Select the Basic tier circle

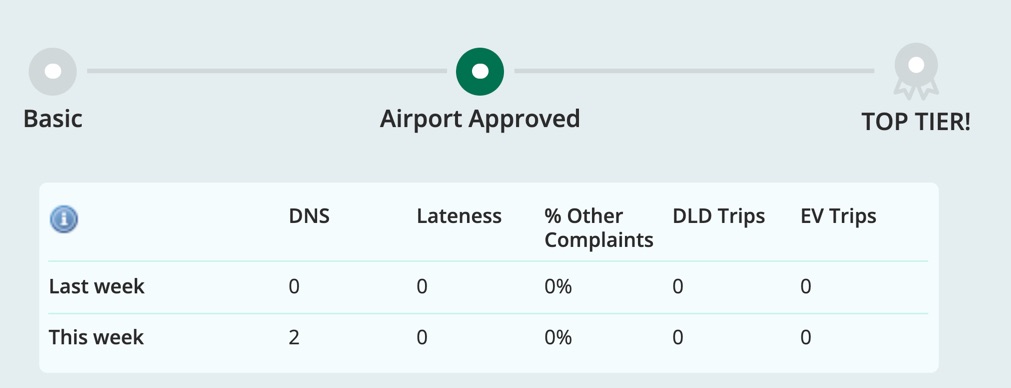coord(53,72)
